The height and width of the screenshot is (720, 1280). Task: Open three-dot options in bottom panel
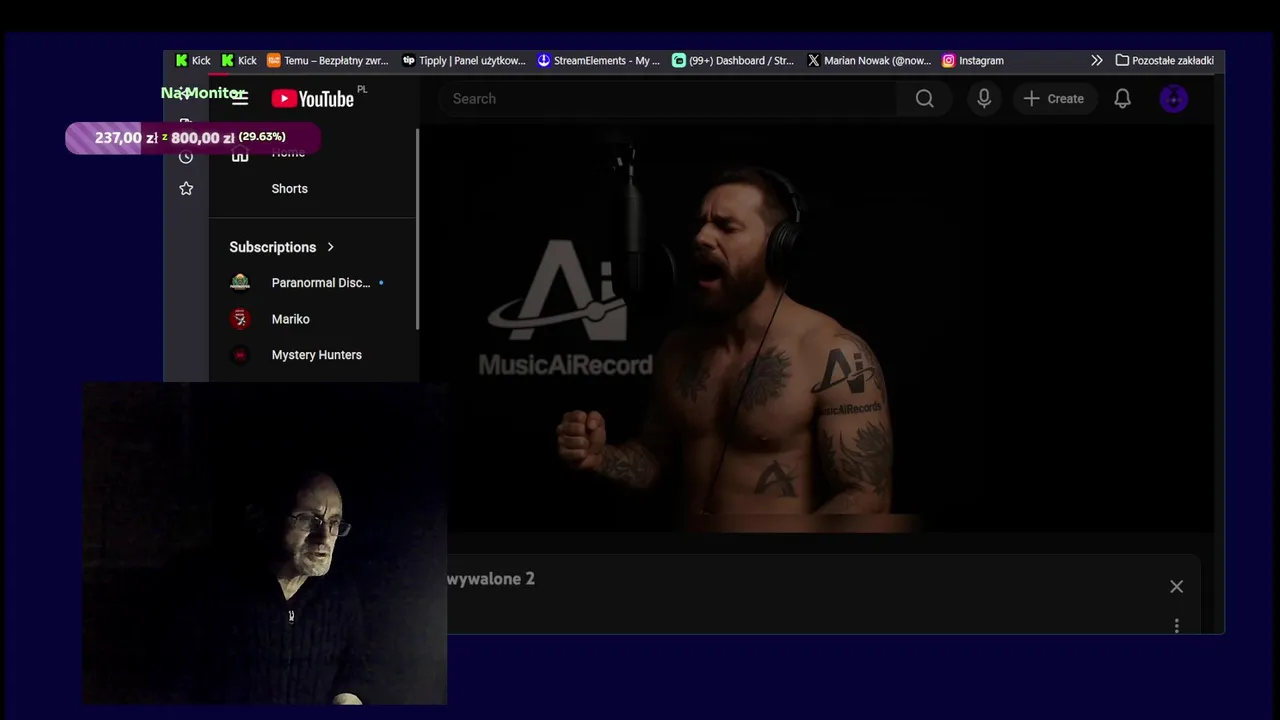tap(1176, 626)
